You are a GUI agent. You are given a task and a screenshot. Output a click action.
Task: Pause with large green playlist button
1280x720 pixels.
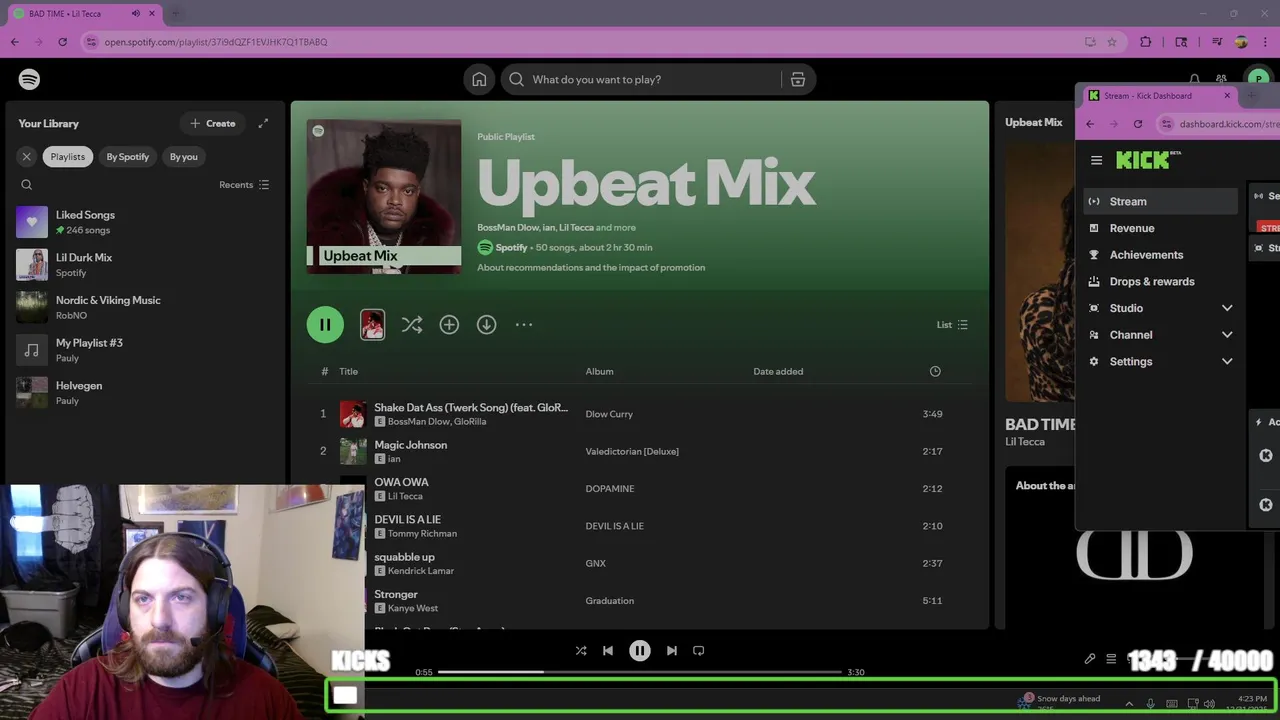pos(325,324)
